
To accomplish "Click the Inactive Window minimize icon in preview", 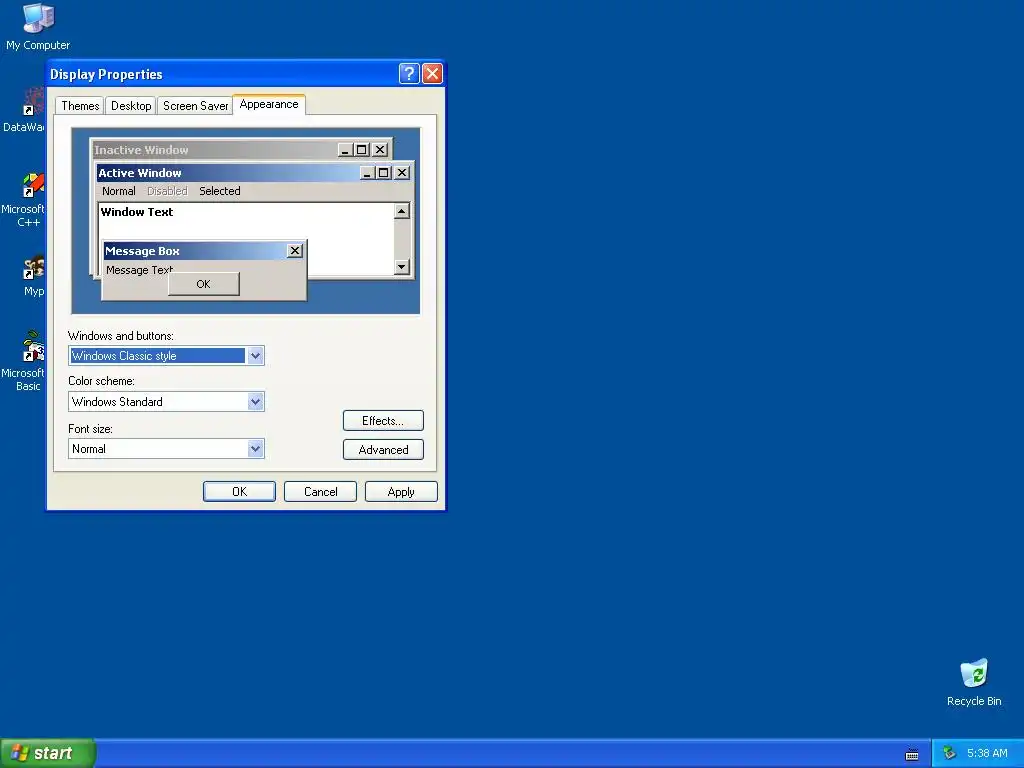I will pos(345,150).
